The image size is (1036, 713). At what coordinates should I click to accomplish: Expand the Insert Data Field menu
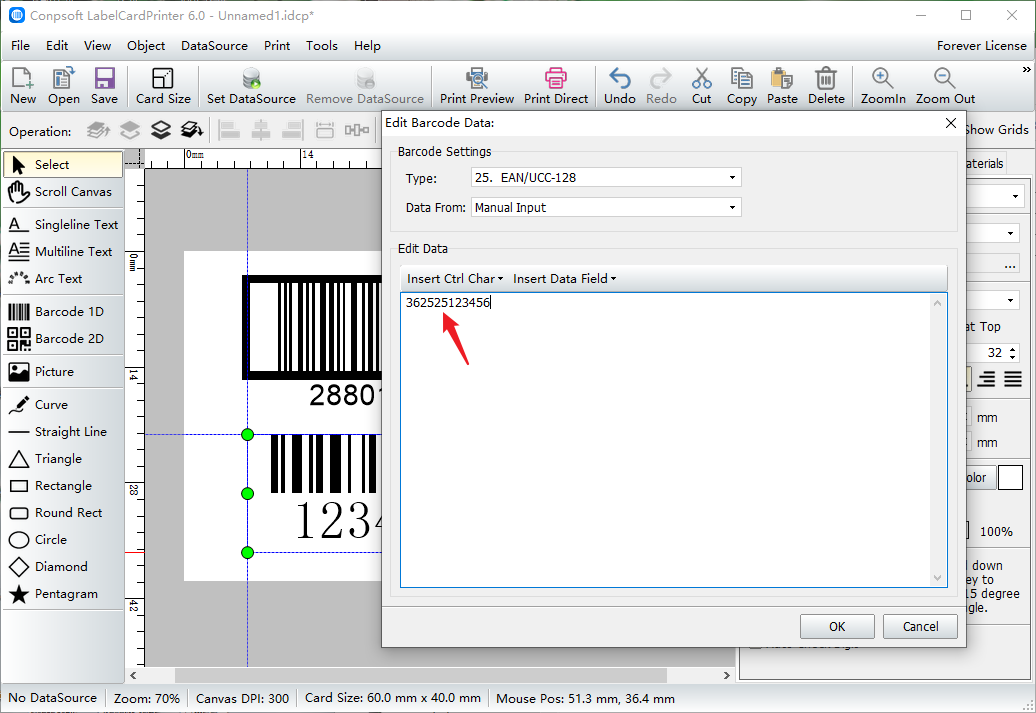click(564, 279)
